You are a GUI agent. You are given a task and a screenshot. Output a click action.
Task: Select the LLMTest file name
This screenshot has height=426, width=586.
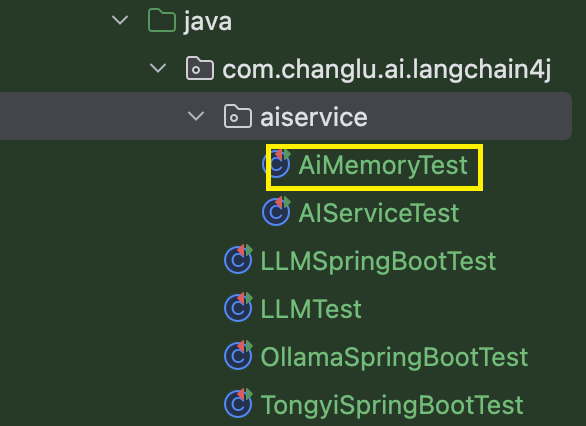coord(311,309)
